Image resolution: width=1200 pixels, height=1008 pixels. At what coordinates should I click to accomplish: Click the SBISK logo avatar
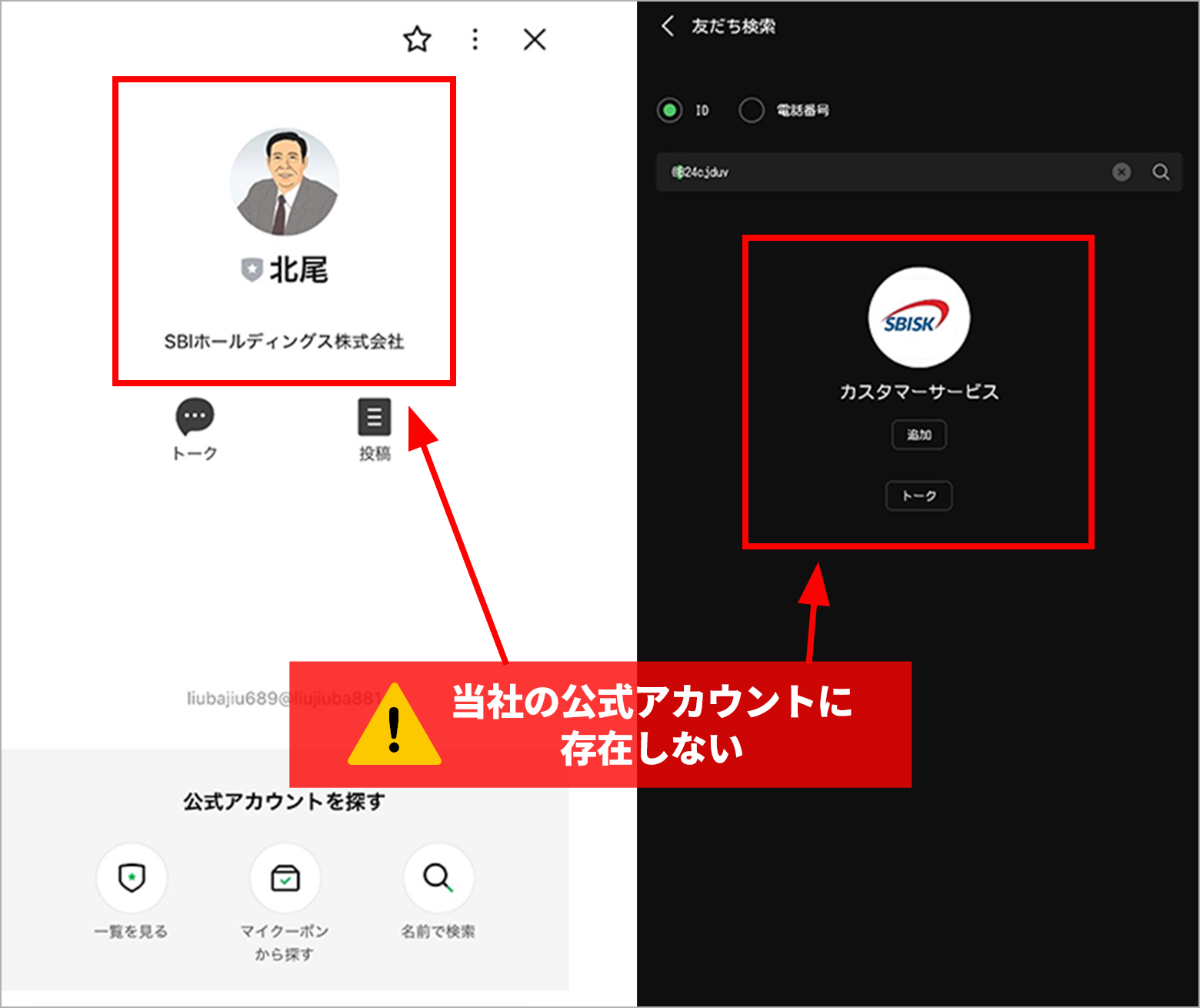(x=919, y=317)
